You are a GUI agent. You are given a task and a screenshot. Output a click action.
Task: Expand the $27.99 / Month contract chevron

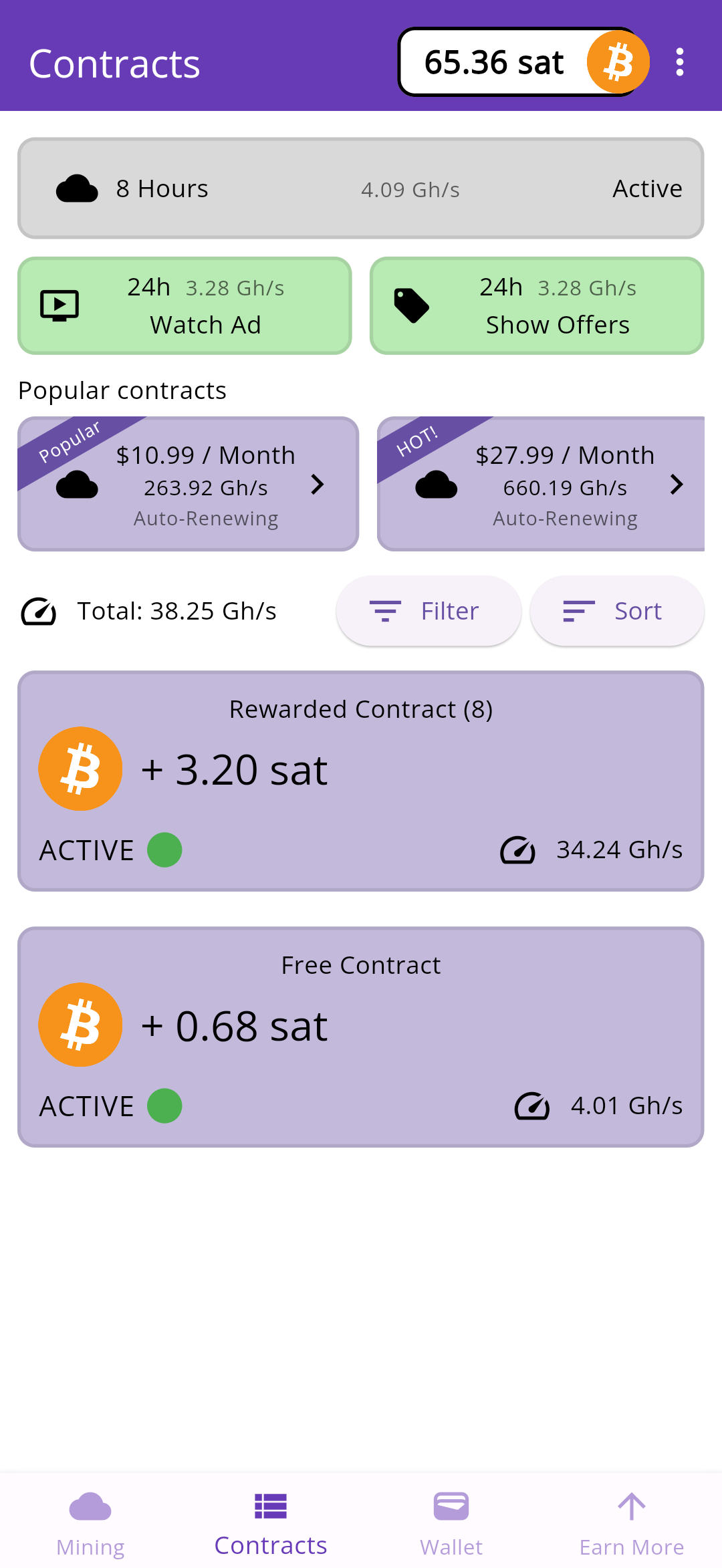(677, 485)
